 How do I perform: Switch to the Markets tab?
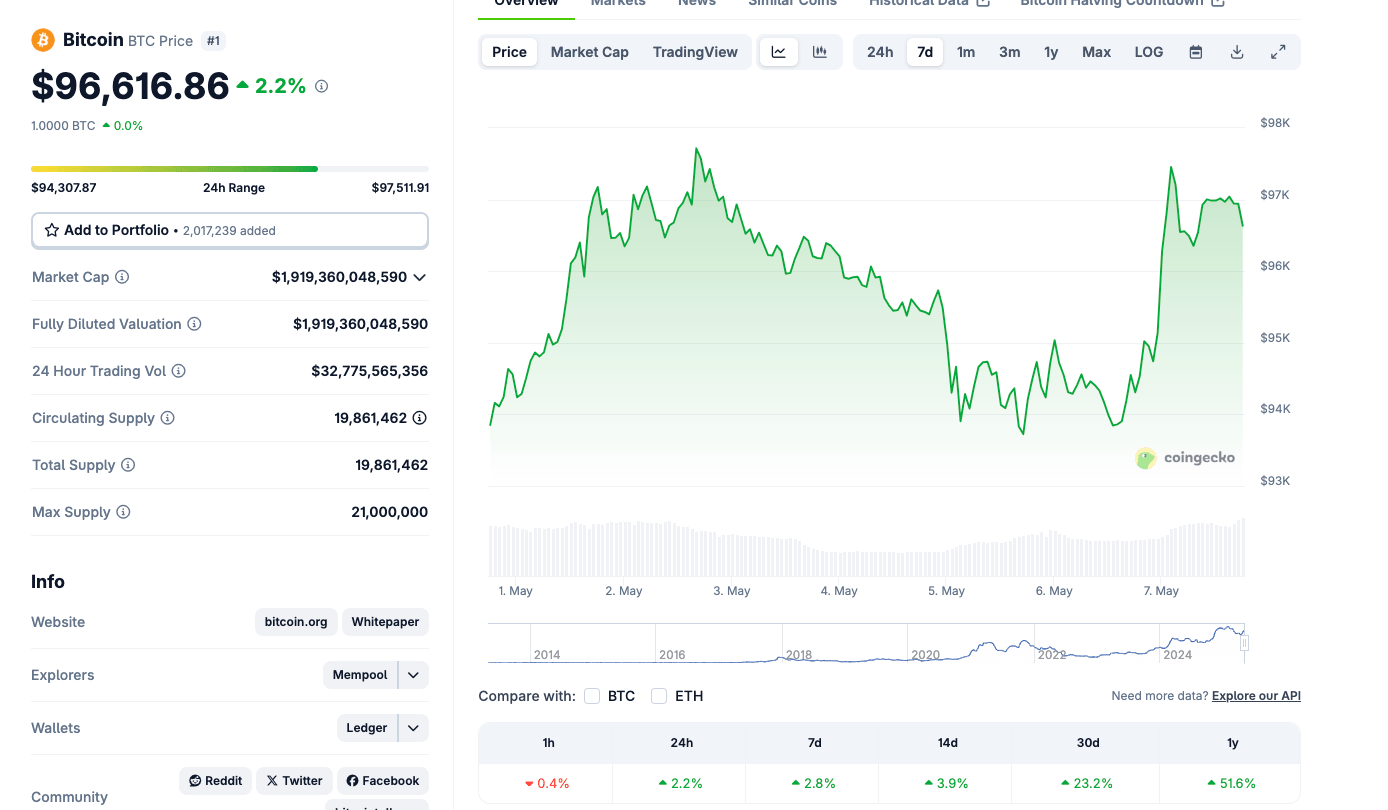617,3
